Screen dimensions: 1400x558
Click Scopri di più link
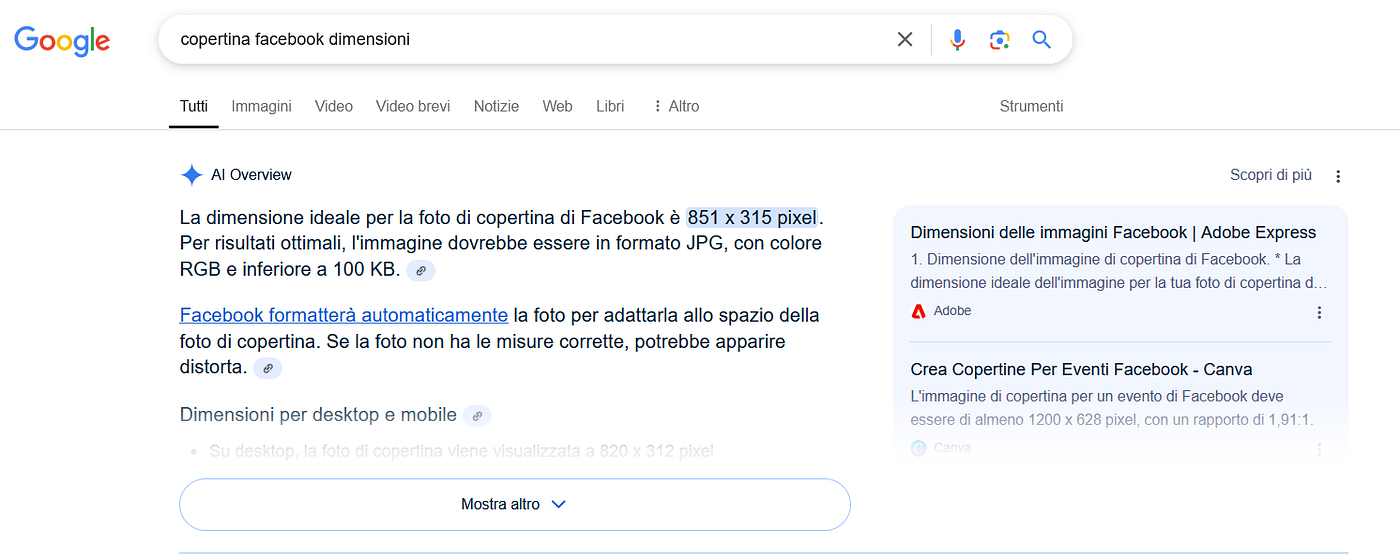pos(1270,175)
